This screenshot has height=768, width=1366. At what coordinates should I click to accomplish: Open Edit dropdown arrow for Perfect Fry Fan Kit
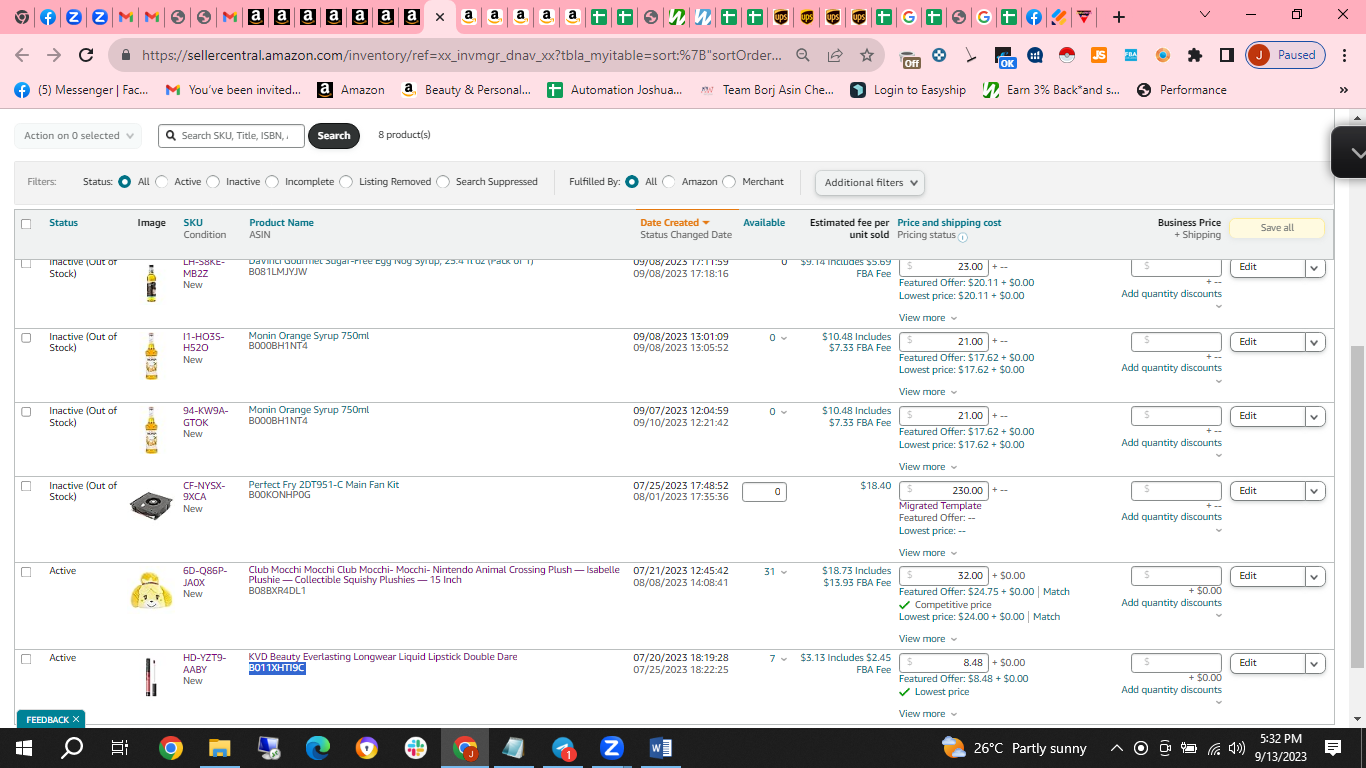pos(1315,491)
